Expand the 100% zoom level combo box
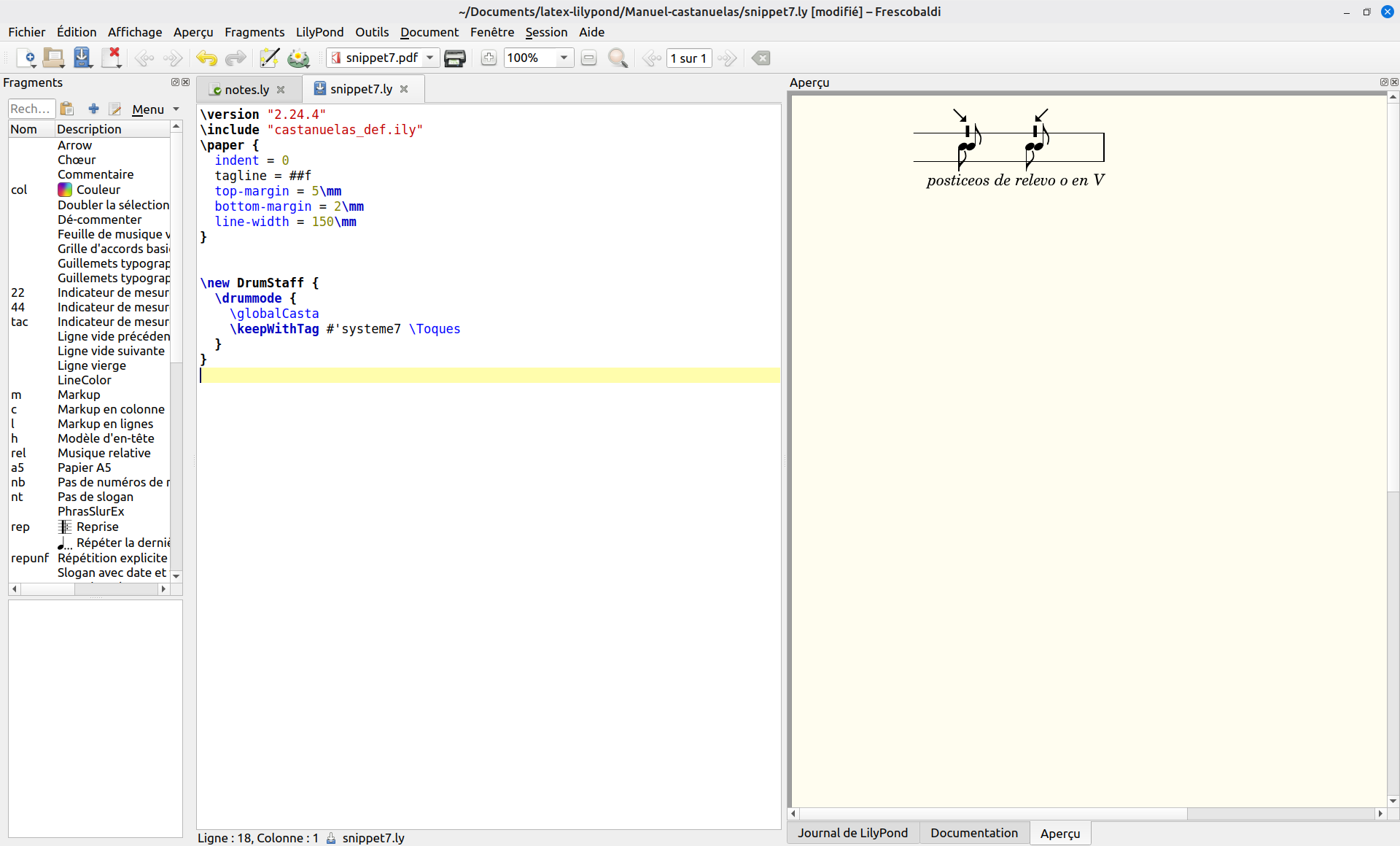This screenshot has width=1400, height=846. click(x=564, y=58)
